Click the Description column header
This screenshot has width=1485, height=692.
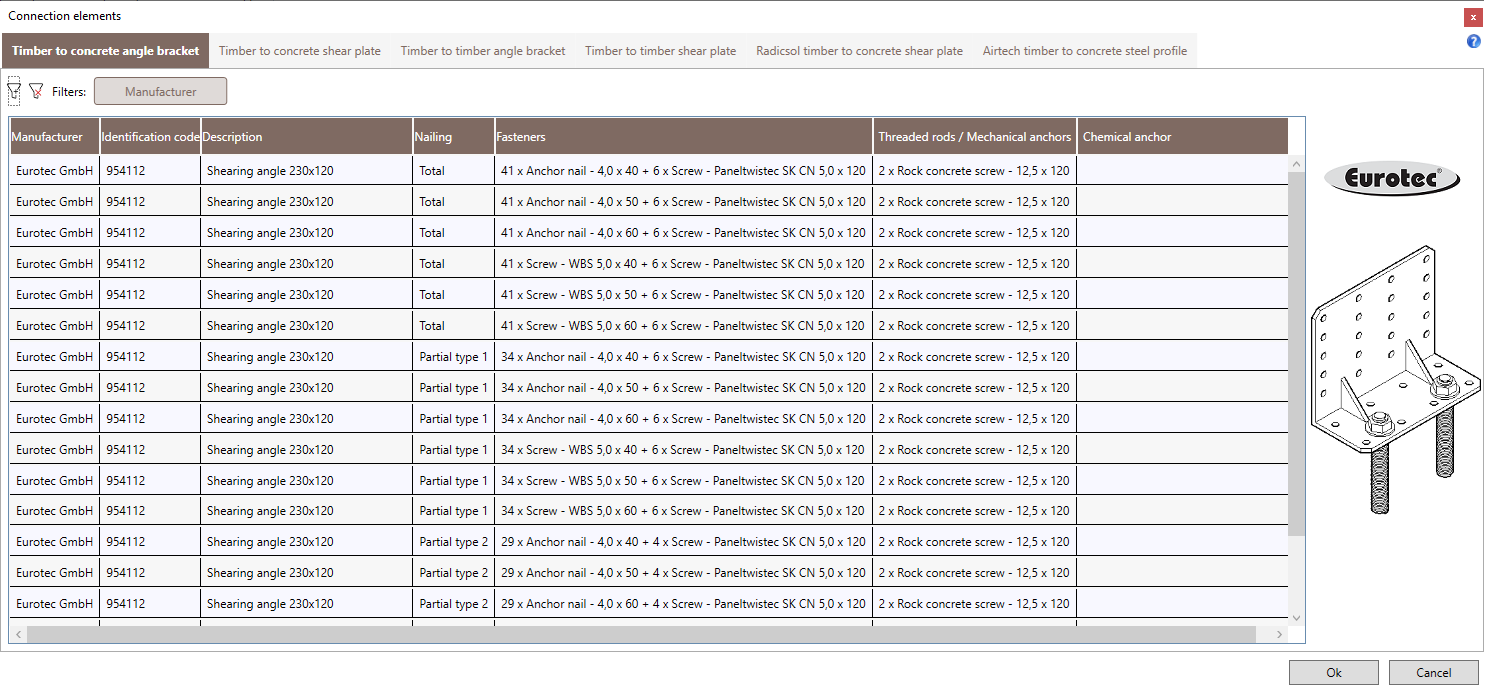coord(307,137)
